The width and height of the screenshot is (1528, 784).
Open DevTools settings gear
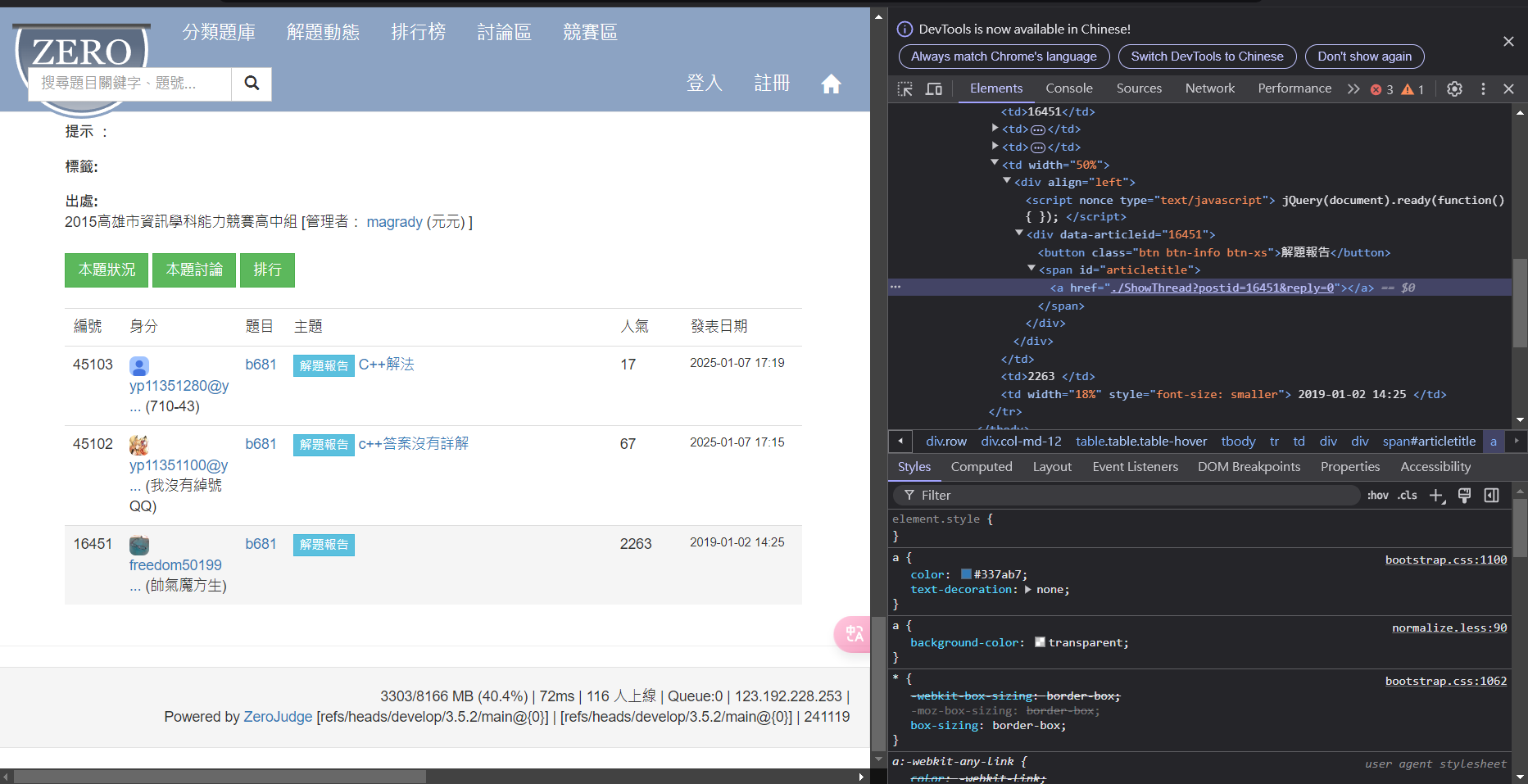[x=1454, y=89]
